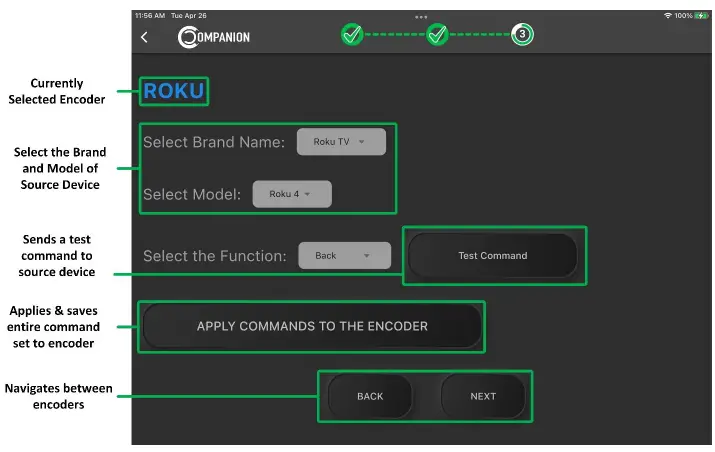Tap the Wi-Fi status icon
The width and height of the screenshot is (715, 452).
[668, 16]
